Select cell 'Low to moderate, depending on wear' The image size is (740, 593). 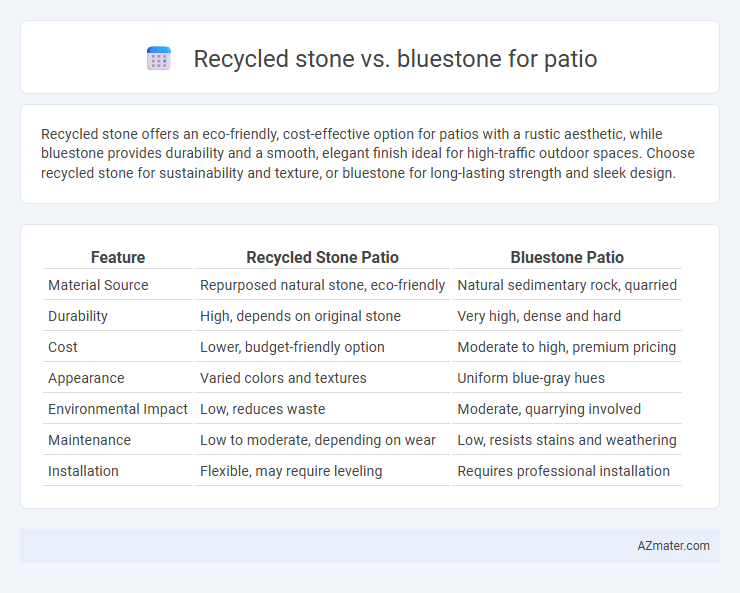pyautogui.click(x=322, y=440)
